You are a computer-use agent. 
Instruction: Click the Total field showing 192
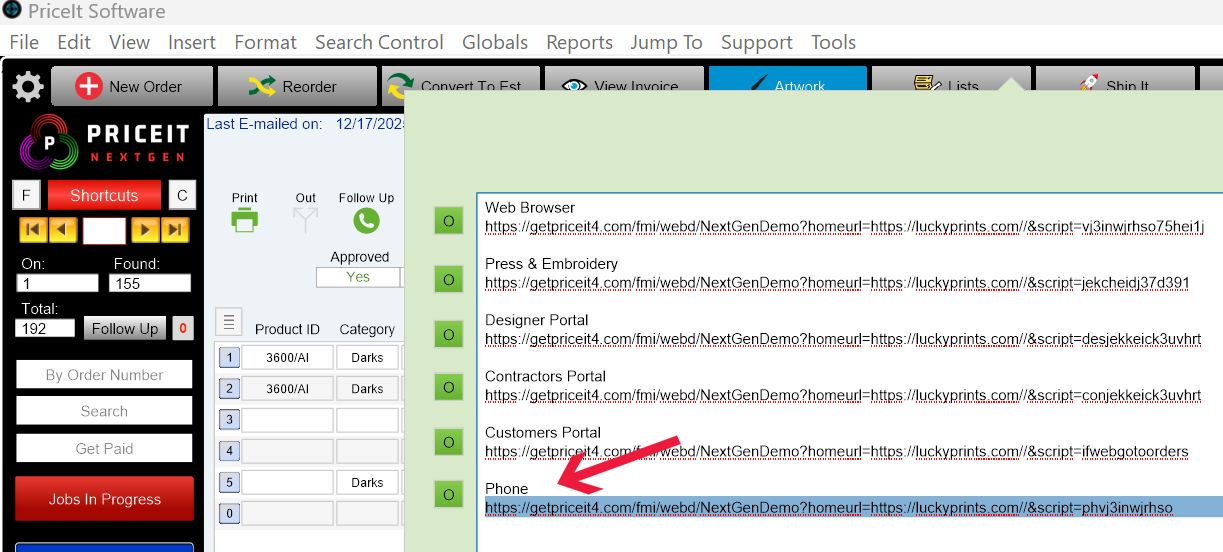(45, 328)
